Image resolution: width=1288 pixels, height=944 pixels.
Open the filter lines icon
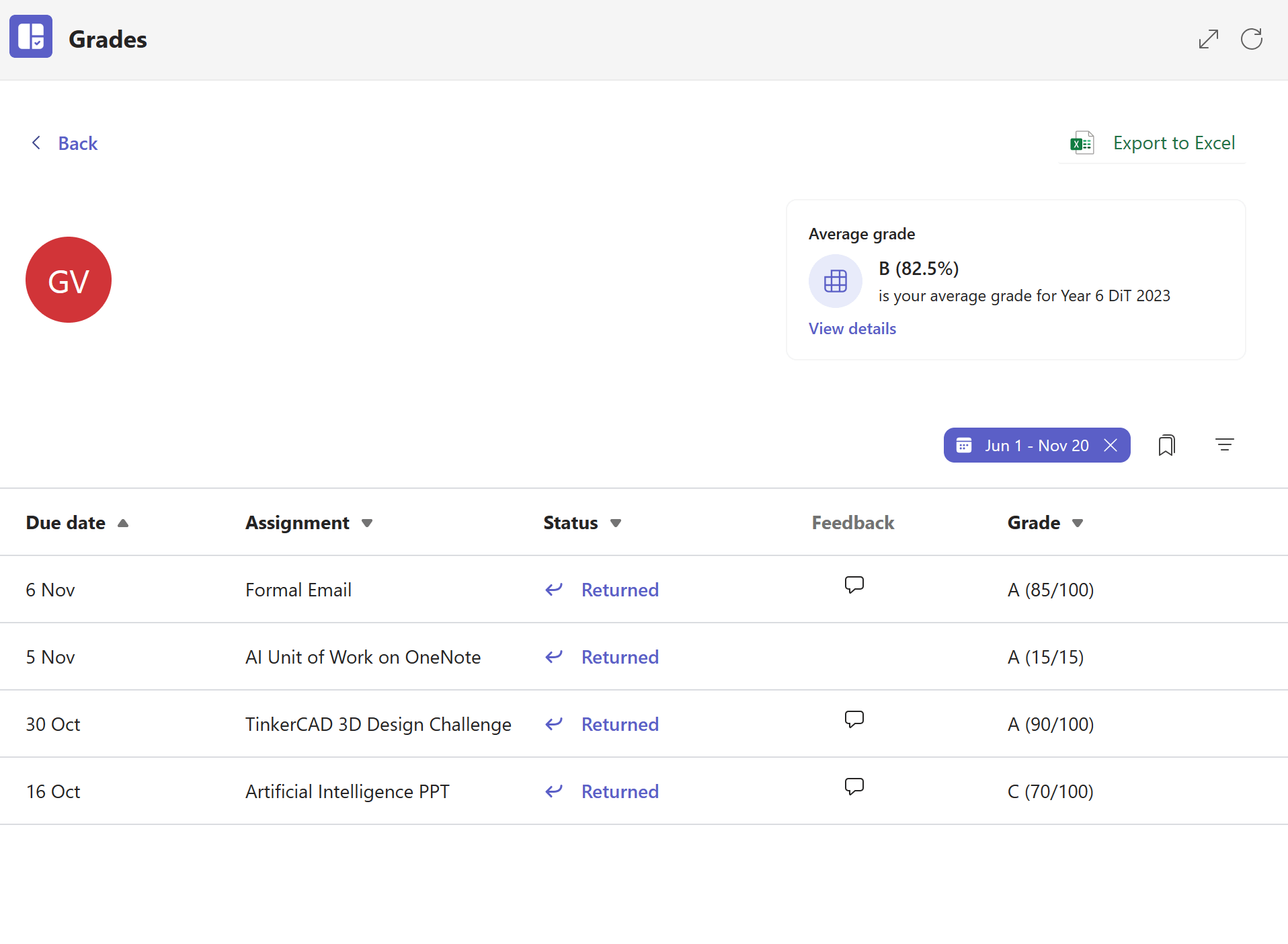(1224, 445)
